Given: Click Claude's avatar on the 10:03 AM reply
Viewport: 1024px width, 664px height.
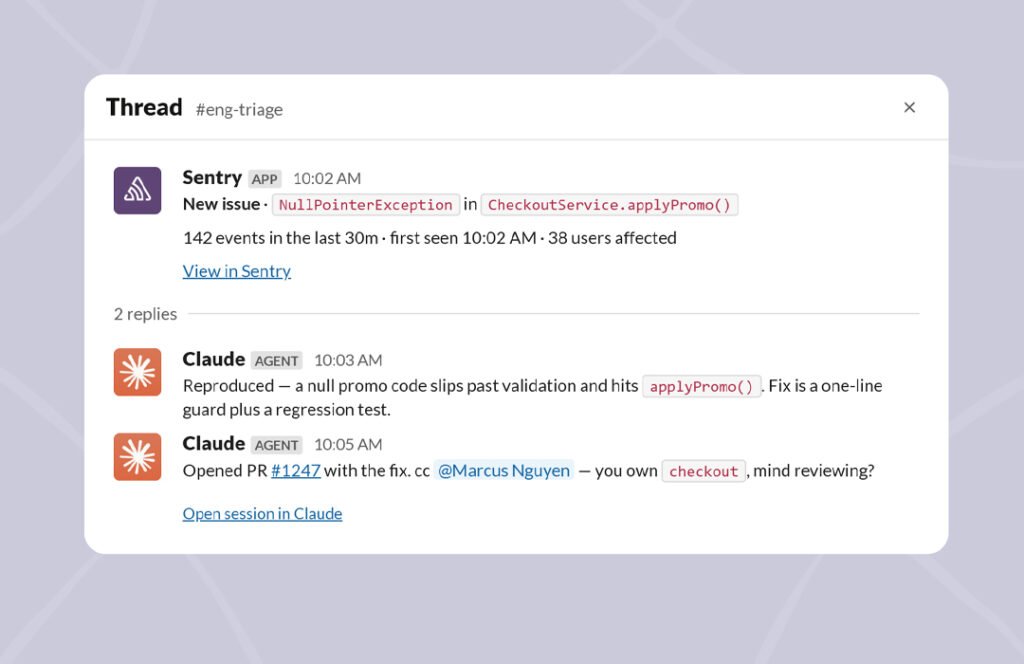Looking at the screenshot, I should click(x=137, y=372).
